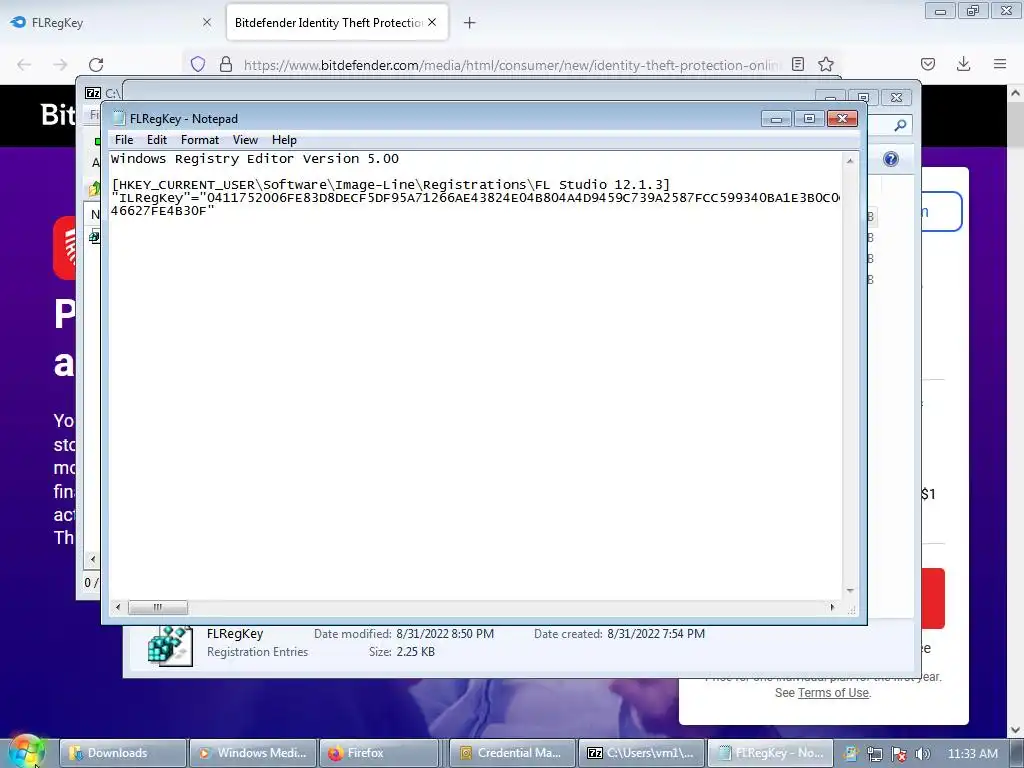Image resolution: width=1024 pixels, height=768 pixels.
Task: Click FLRegKey Notepad taskbar button
Action: [771, 753]
